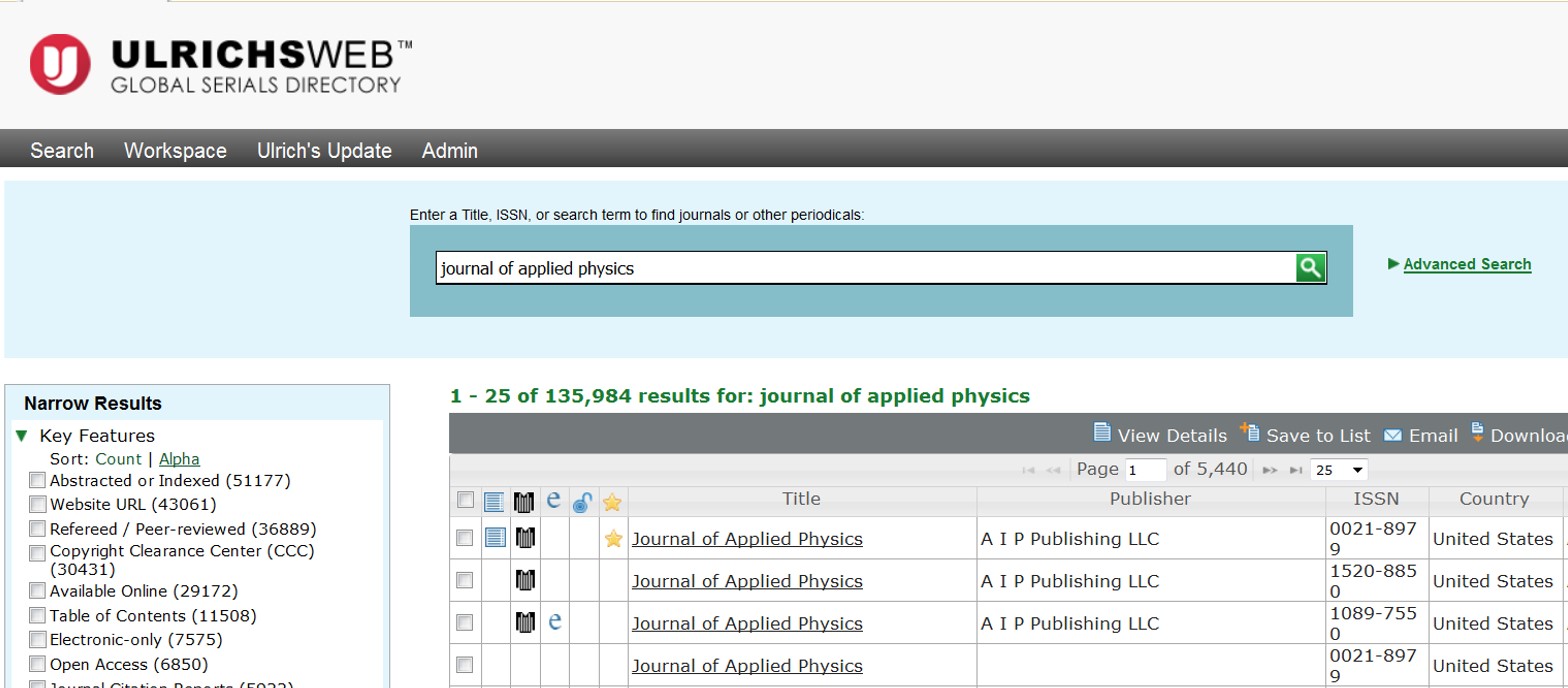Open the Admin menu

[450, 151]
